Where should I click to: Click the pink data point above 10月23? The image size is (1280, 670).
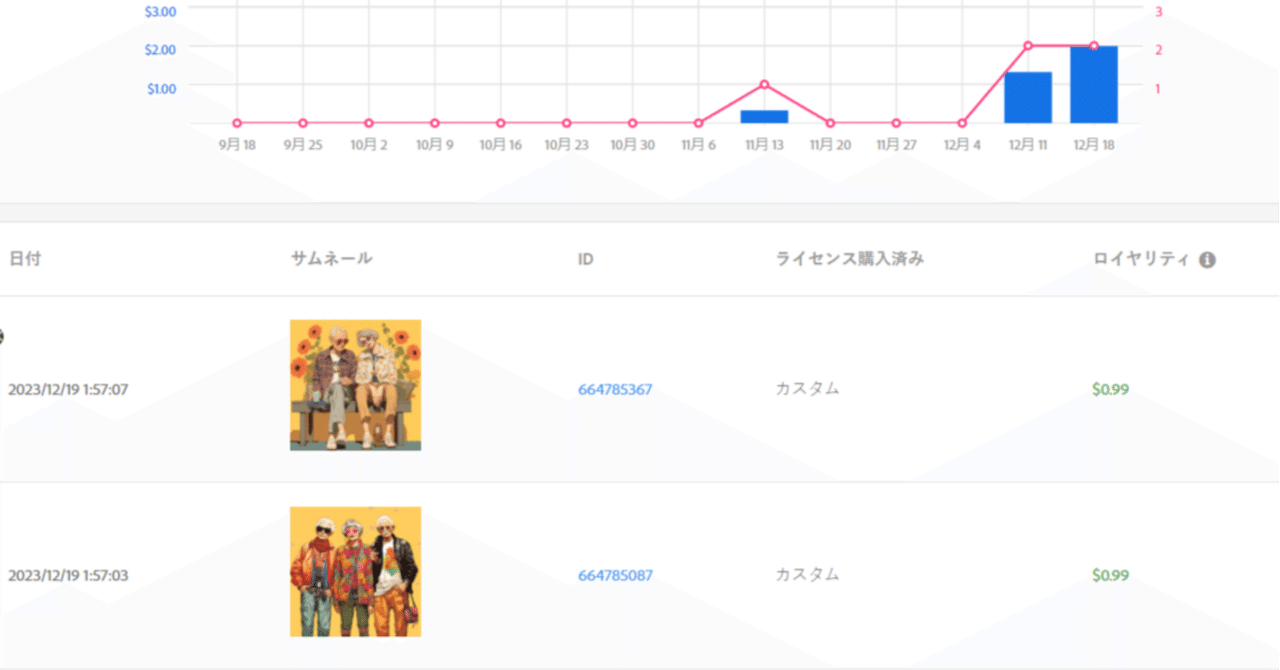click(x=566, y=122)
